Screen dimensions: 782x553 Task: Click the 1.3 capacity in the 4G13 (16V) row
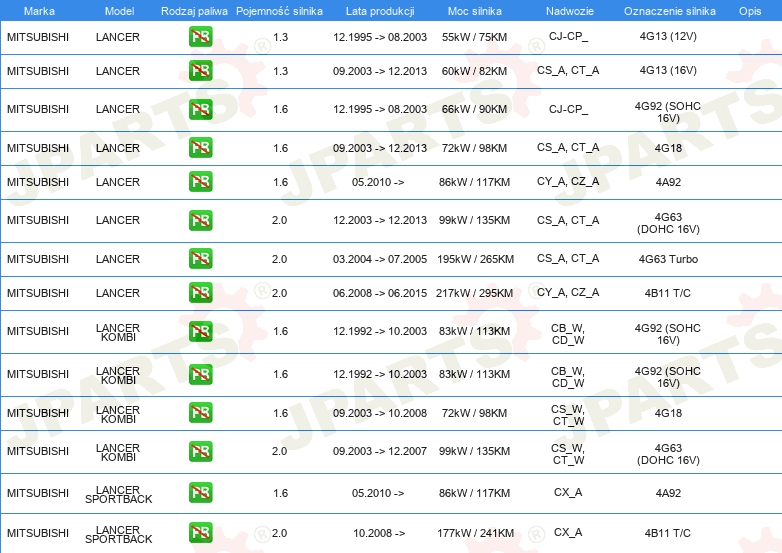[281, 71]
